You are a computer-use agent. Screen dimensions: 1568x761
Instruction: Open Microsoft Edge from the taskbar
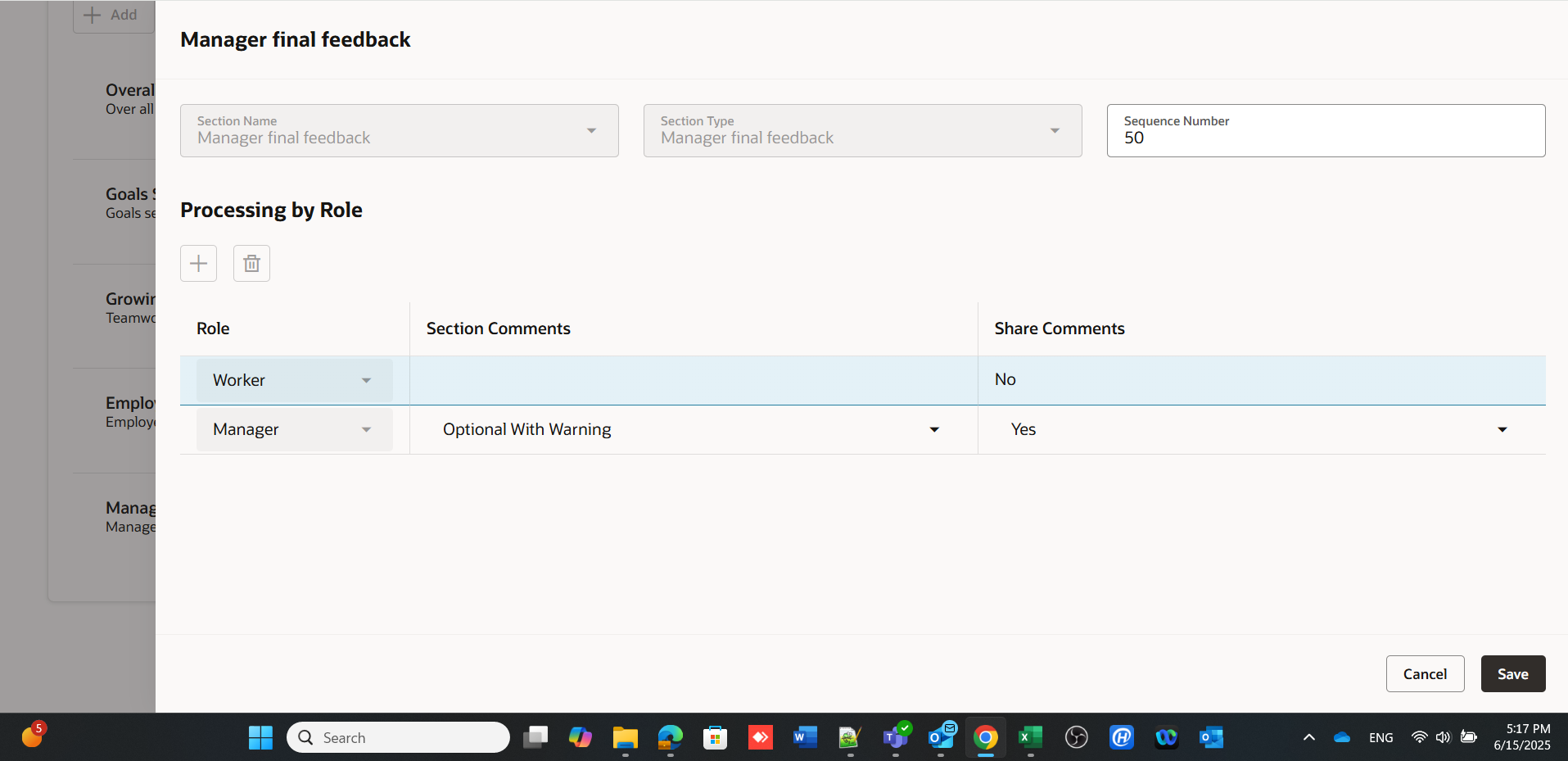671,737
